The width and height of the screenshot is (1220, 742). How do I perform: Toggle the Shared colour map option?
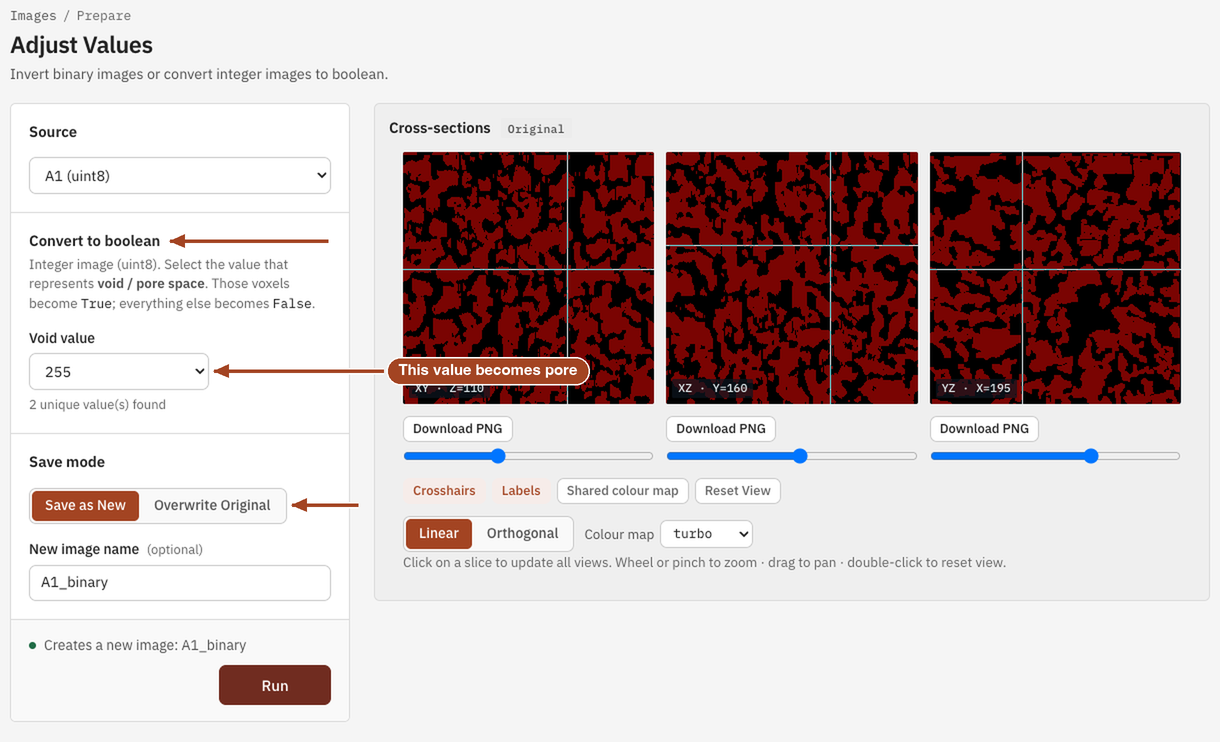point(622,491)
